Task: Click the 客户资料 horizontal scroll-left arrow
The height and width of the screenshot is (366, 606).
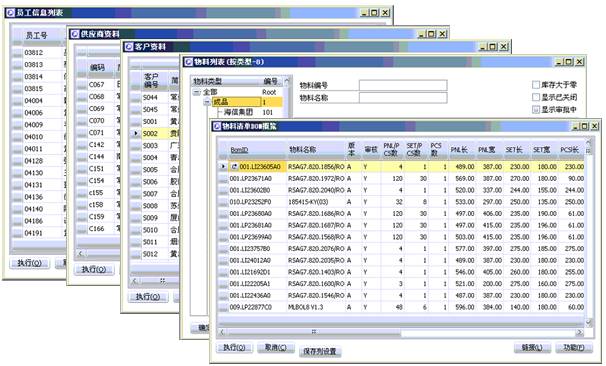Action: (134, 281)
